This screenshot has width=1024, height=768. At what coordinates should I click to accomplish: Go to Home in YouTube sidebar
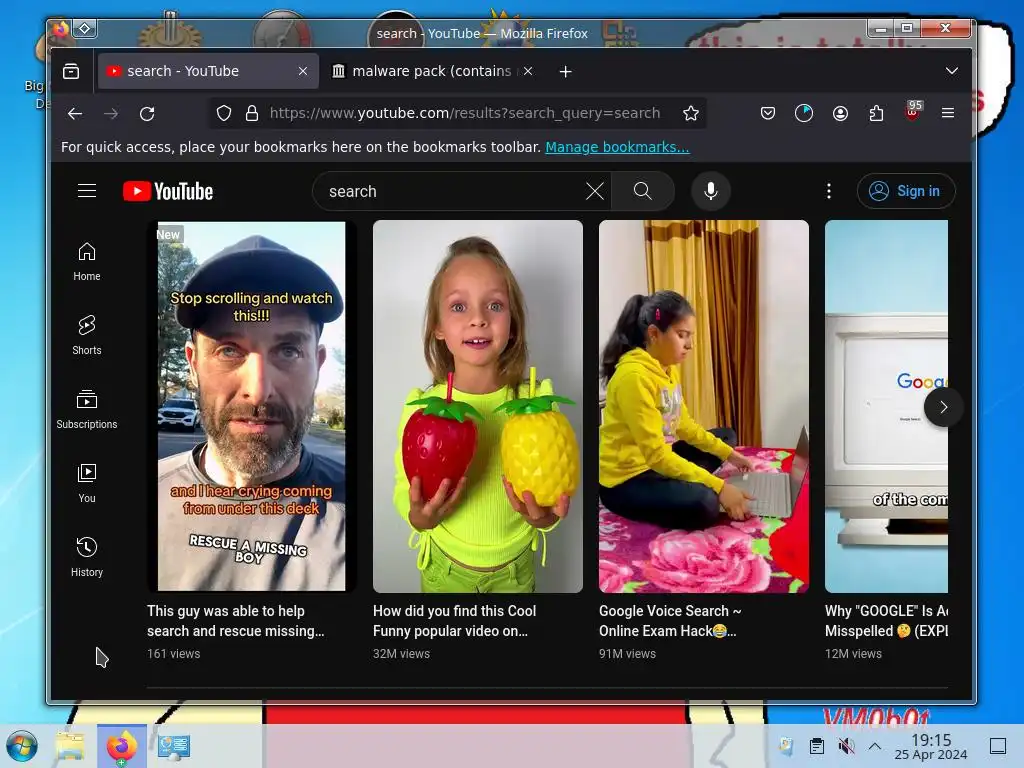tap(87, 262)
